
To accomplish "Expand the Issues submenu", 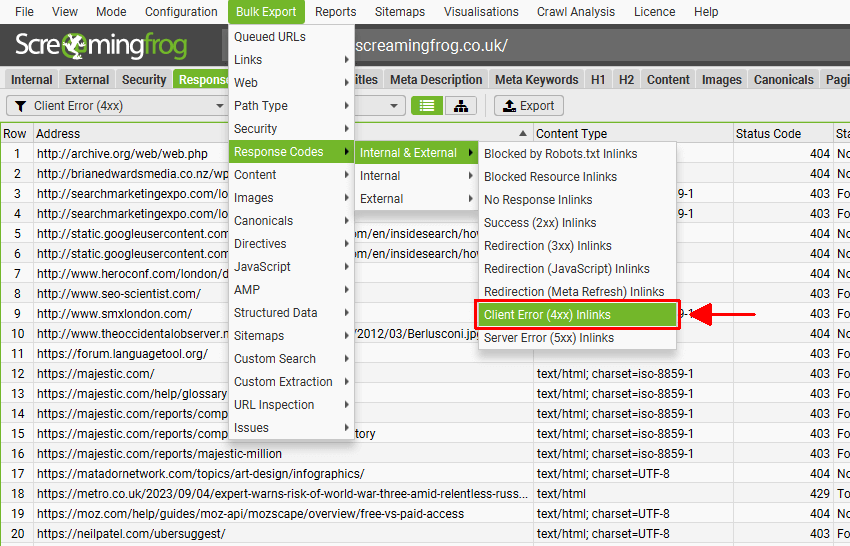I will tap(292, 428).
